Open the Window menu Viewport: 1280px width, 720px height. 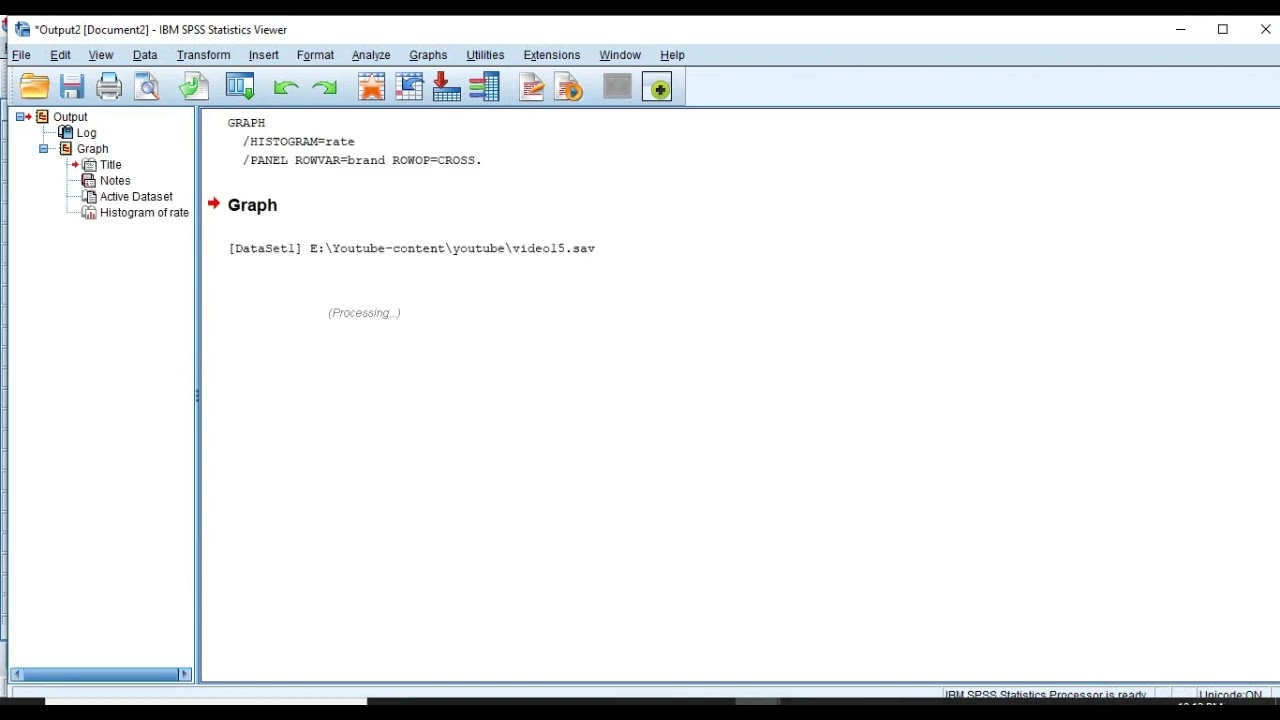click(620, 55)
